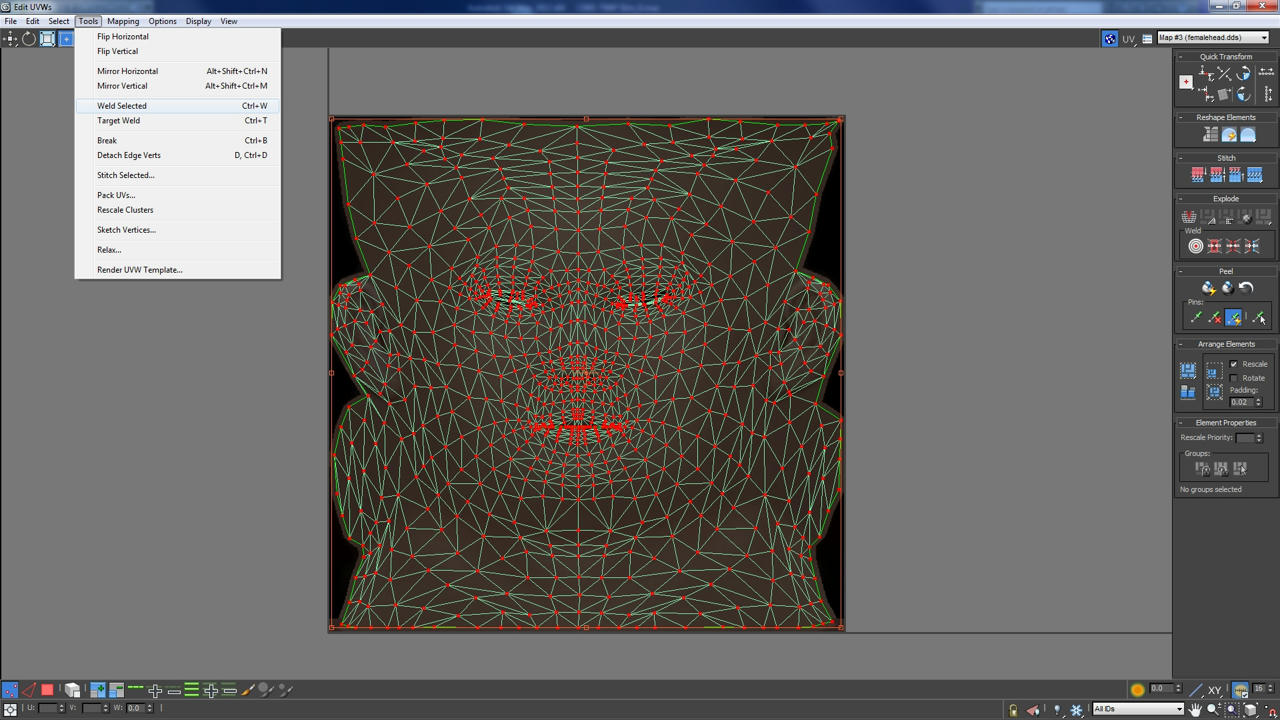Toggle the grid snap button near 16
The image size is (1280, 720).
coord(1240,690)
